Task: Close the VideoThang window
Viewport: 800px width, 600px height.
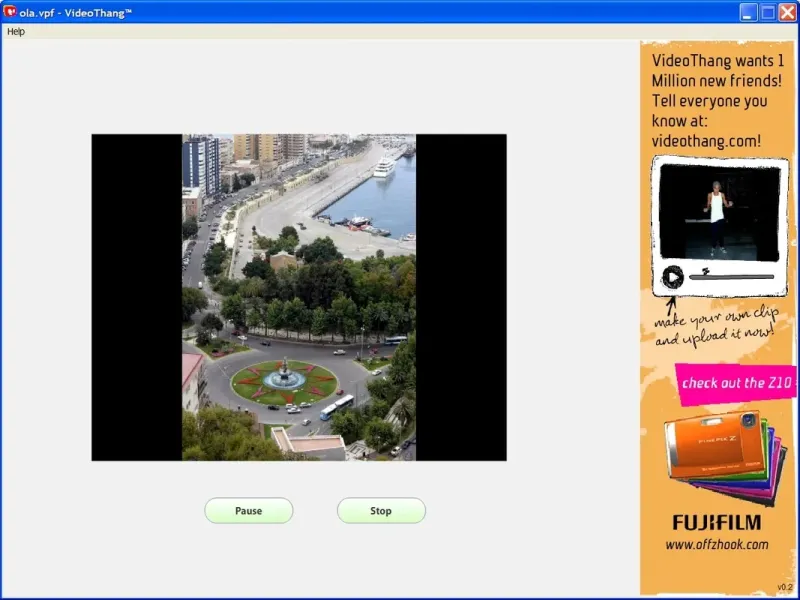Action: tap(787, 12)
